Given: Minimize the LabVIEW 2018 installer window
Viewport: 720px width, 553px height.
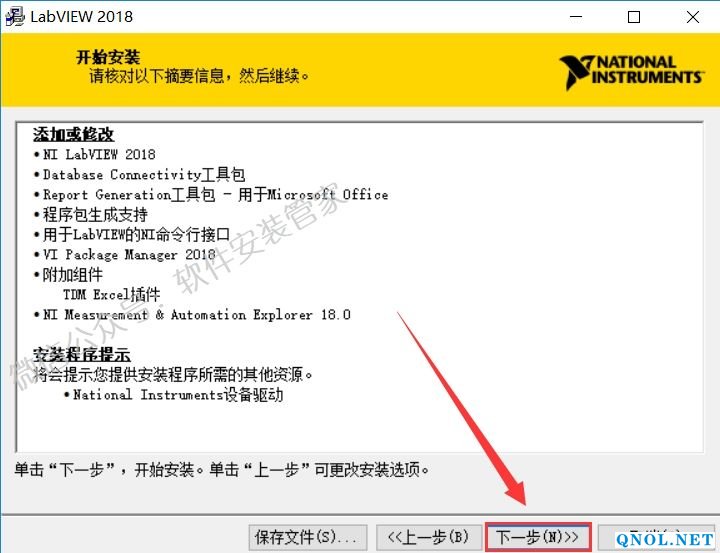Looking at the screenshot, I should [x=576, y=17].
